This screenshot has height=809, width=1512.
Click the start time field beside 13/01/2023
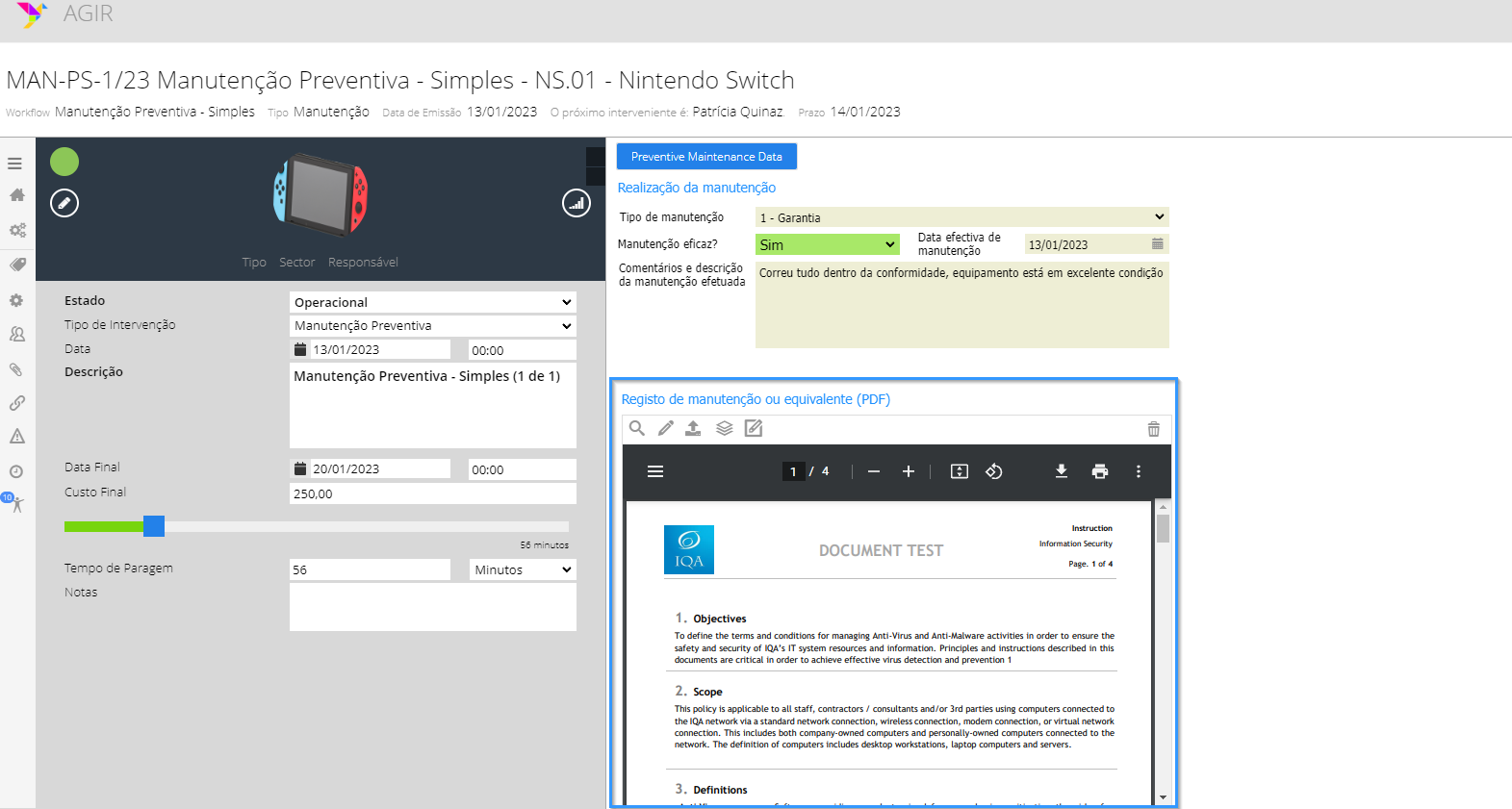point(523,350)
